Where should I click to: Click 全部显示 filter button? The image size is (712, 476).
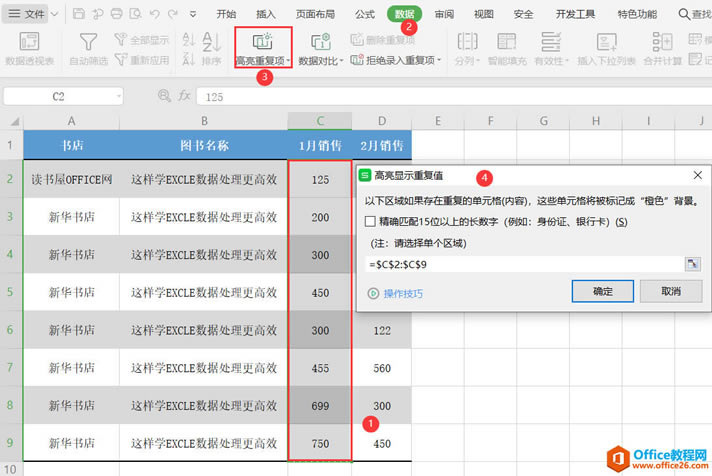click(x=142, y=40)
